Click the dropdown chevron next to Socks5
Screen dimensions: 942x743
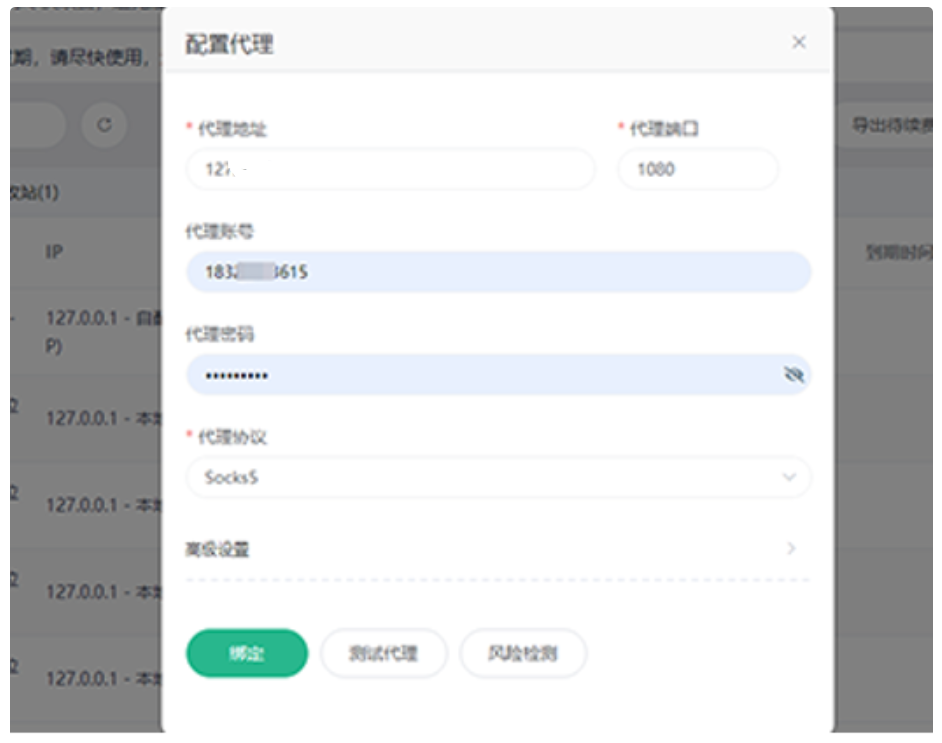791,477
